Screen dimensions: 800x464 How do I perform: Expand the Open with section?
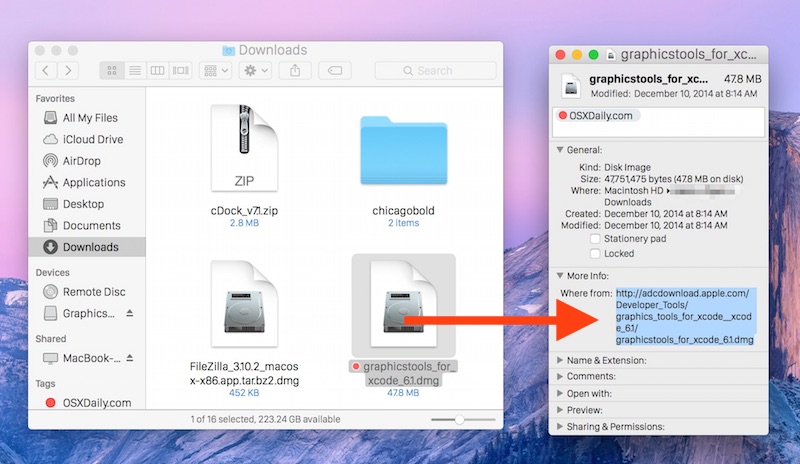[x=560, y=393]
